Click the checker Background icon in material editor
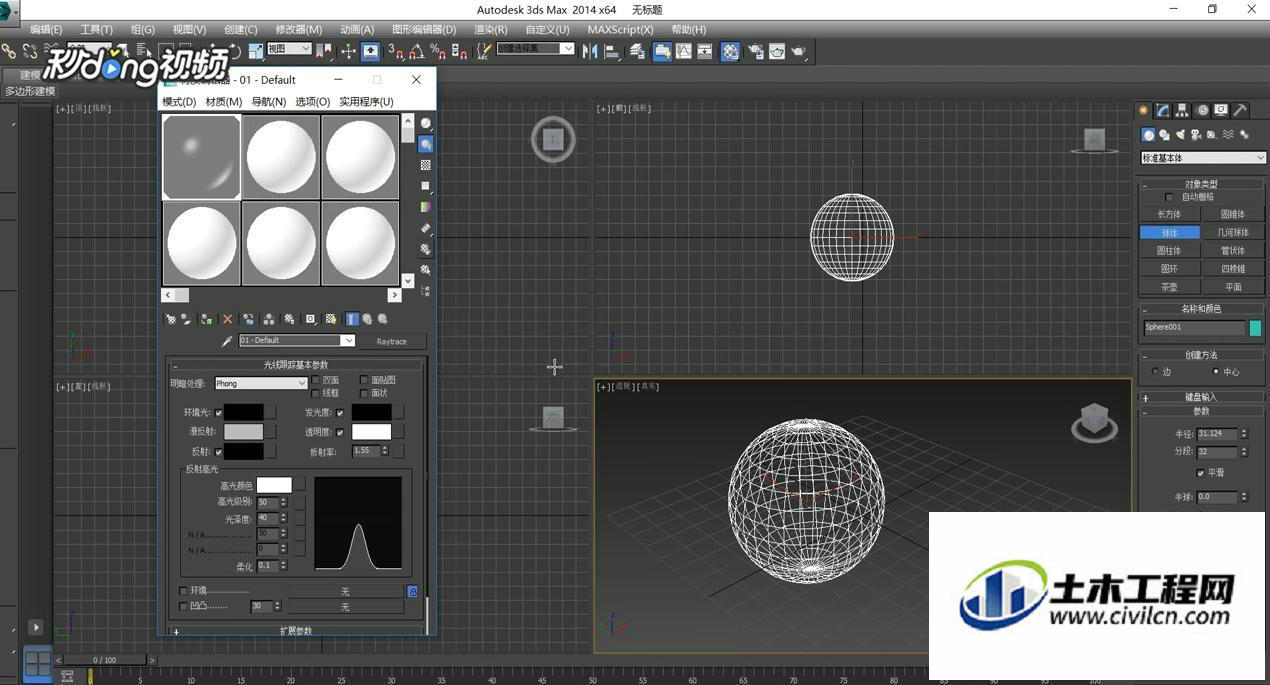1270x685 pixels. pos(426,166)
